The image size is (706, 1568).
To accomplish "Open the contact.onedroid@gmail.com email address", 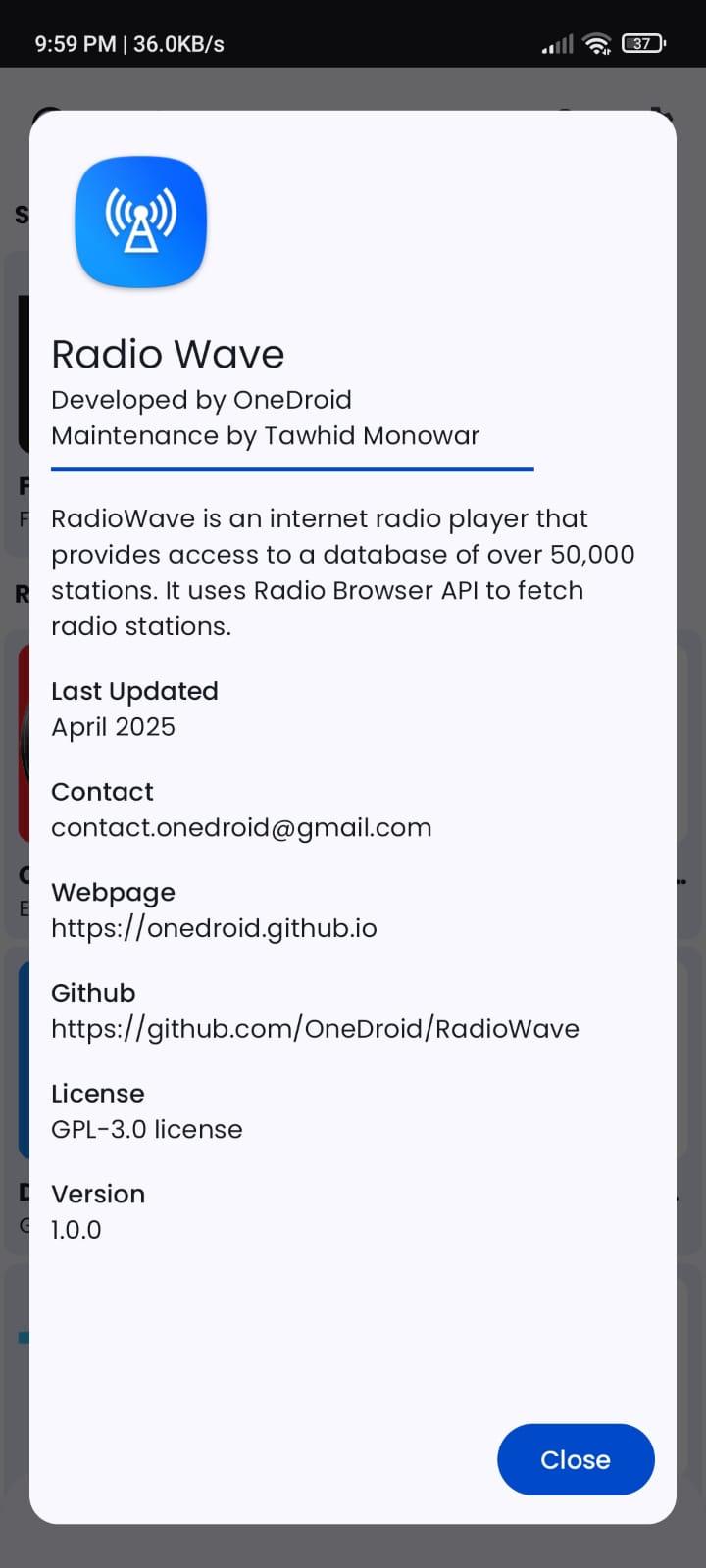I will (x=241, y=827).
